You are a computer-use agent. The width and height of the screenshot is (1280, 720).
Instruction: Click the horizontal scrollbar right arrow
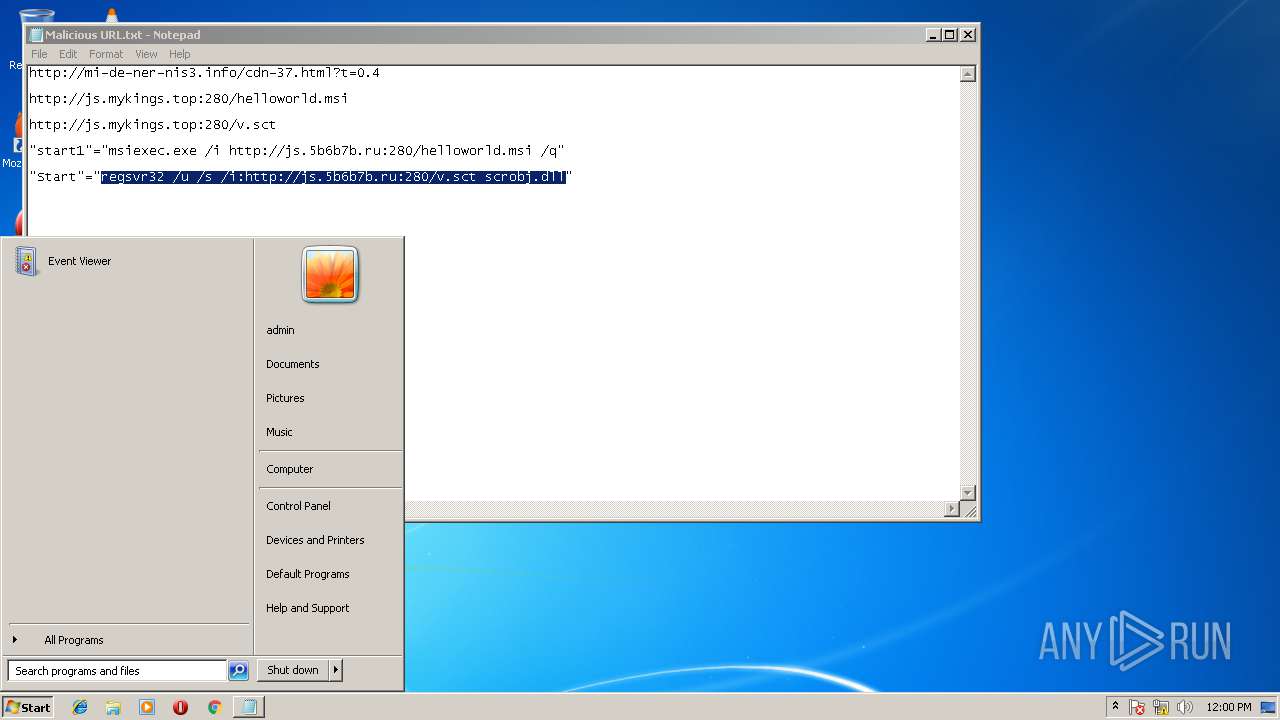click(x=951, y=509)
